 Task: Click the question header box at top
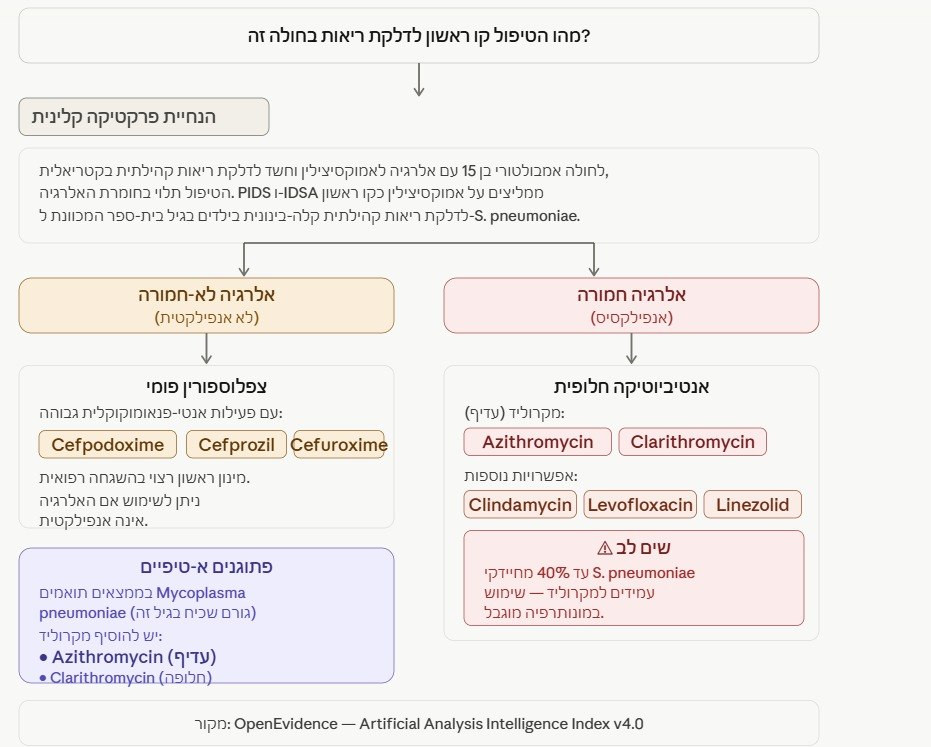419,36
